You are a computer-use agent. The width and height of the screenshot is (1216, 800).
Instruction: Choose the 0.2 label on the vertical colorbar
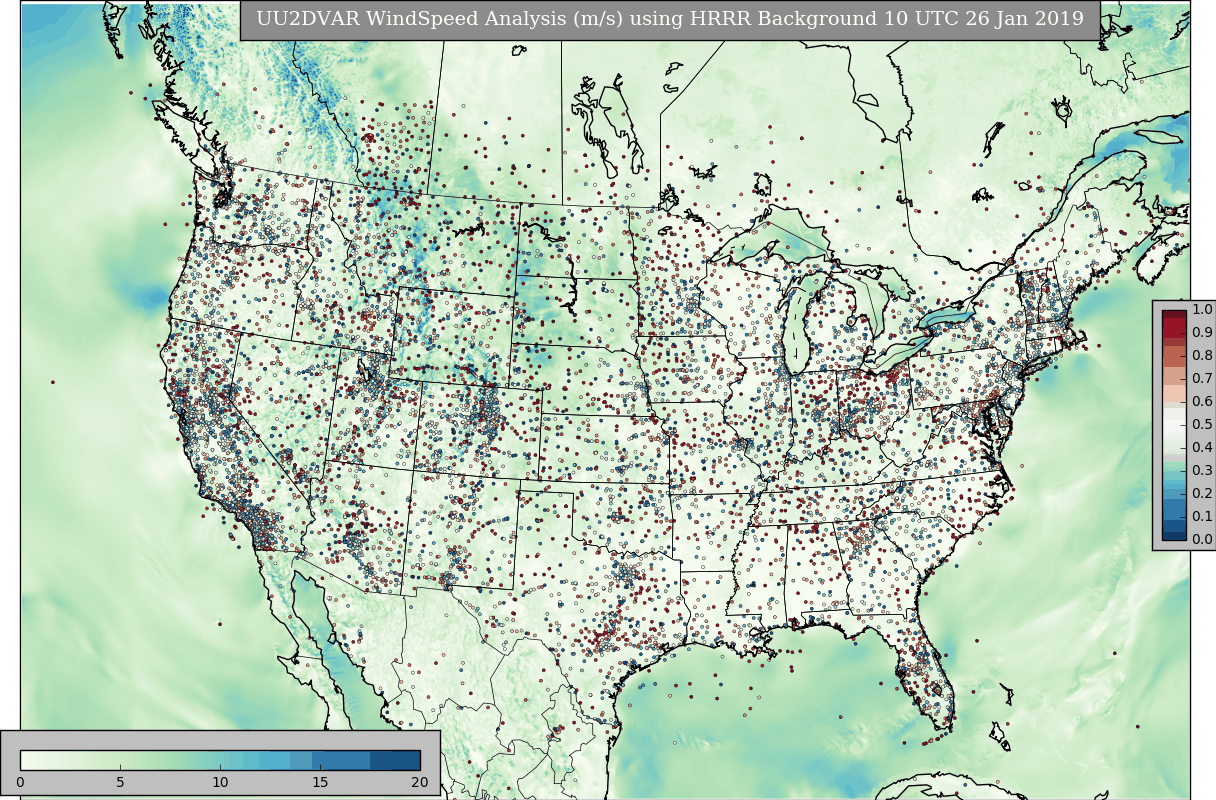point(1201,494)
